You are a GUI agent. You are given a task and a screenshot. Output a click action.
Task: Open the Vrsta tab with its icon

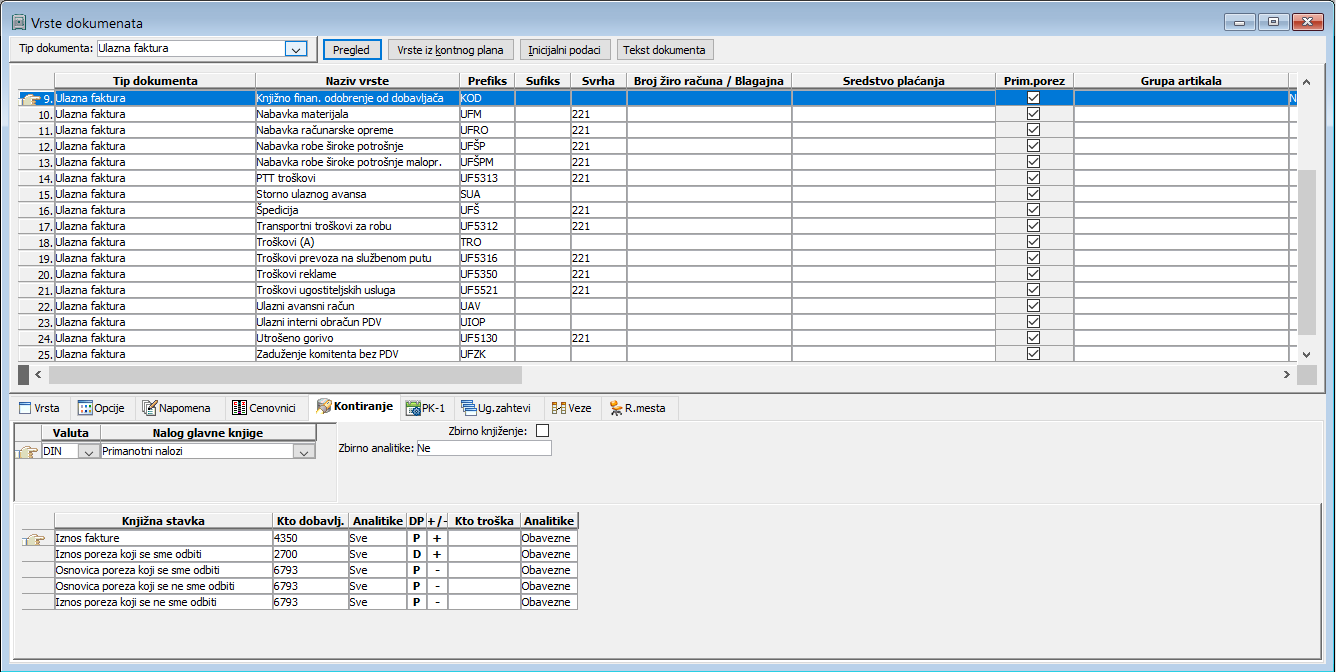click(x=26, y=408)
